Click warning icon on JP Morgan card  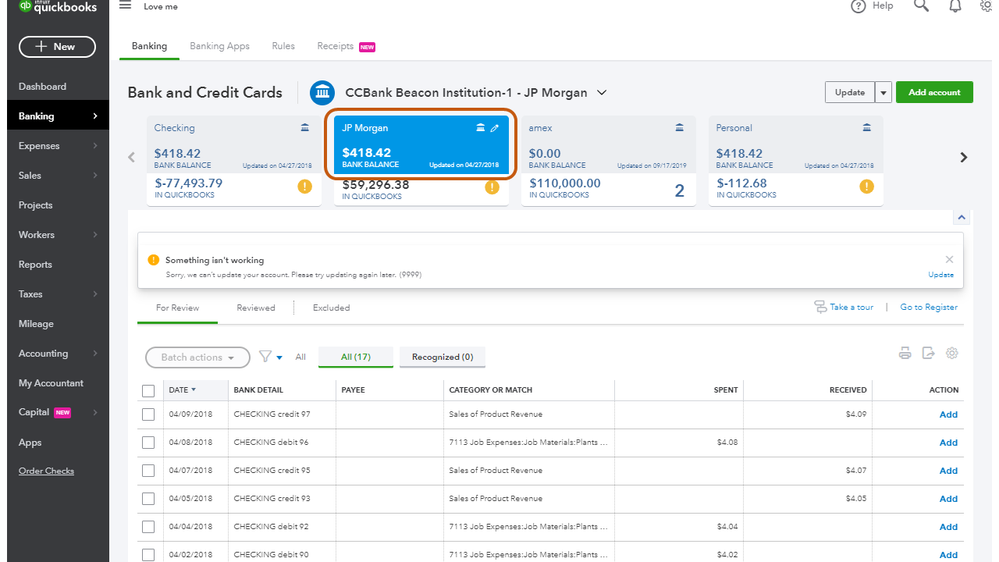492,187
